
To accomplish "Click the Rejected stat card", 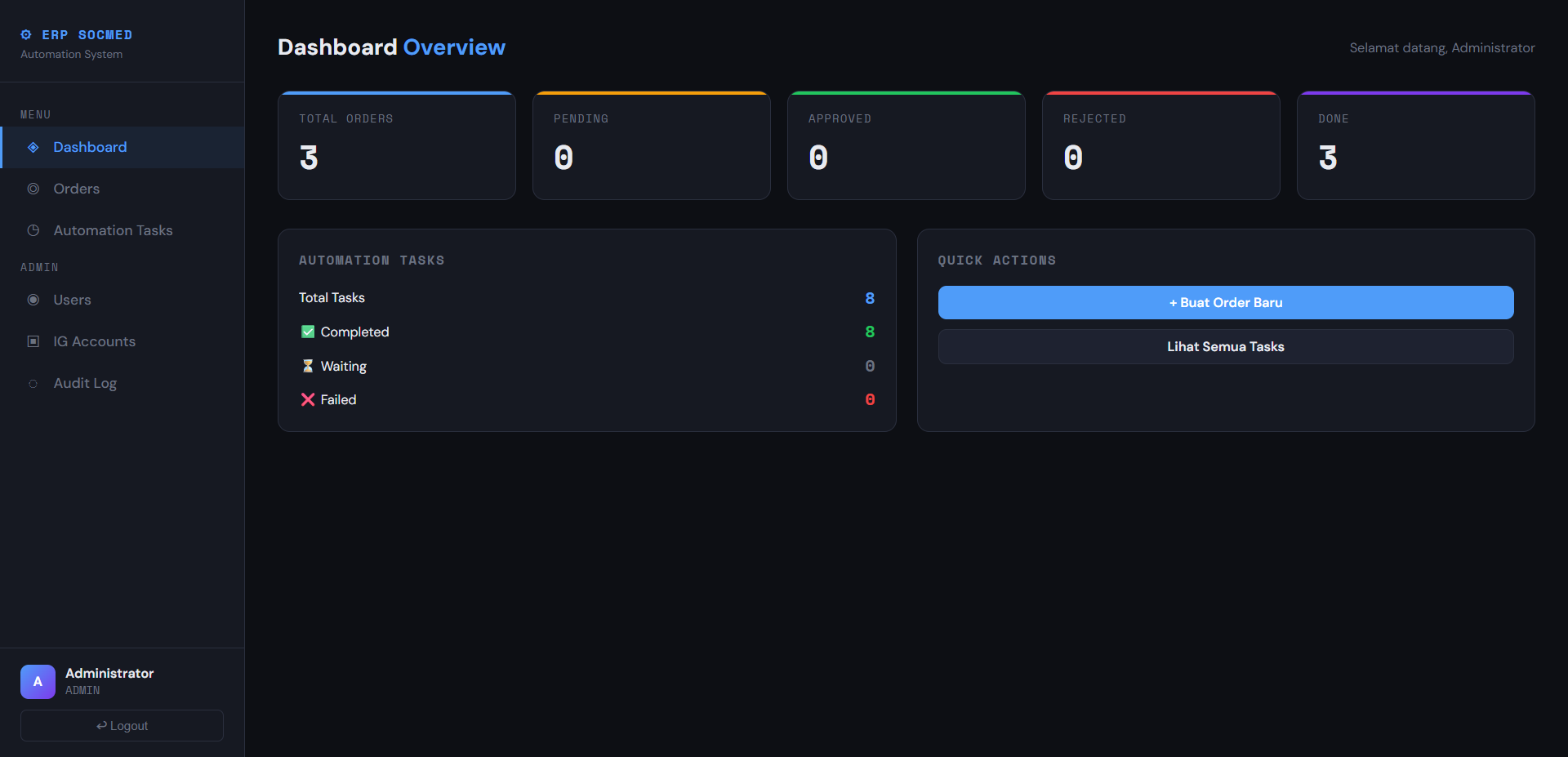I will (x=1161, y=145).
